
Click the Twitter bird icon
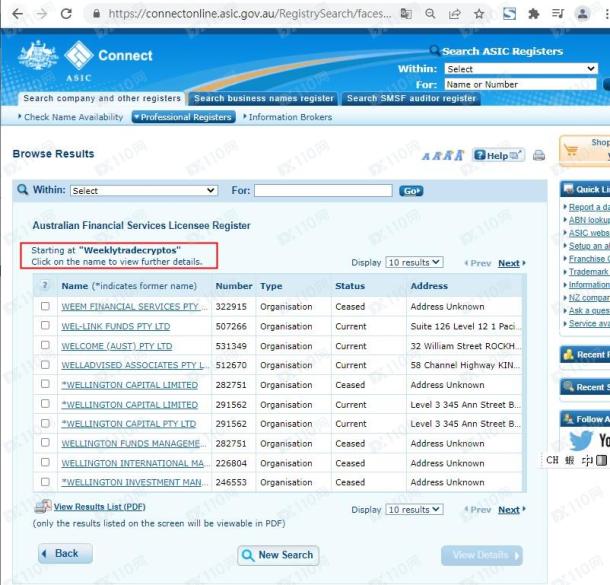coord(581,441)
